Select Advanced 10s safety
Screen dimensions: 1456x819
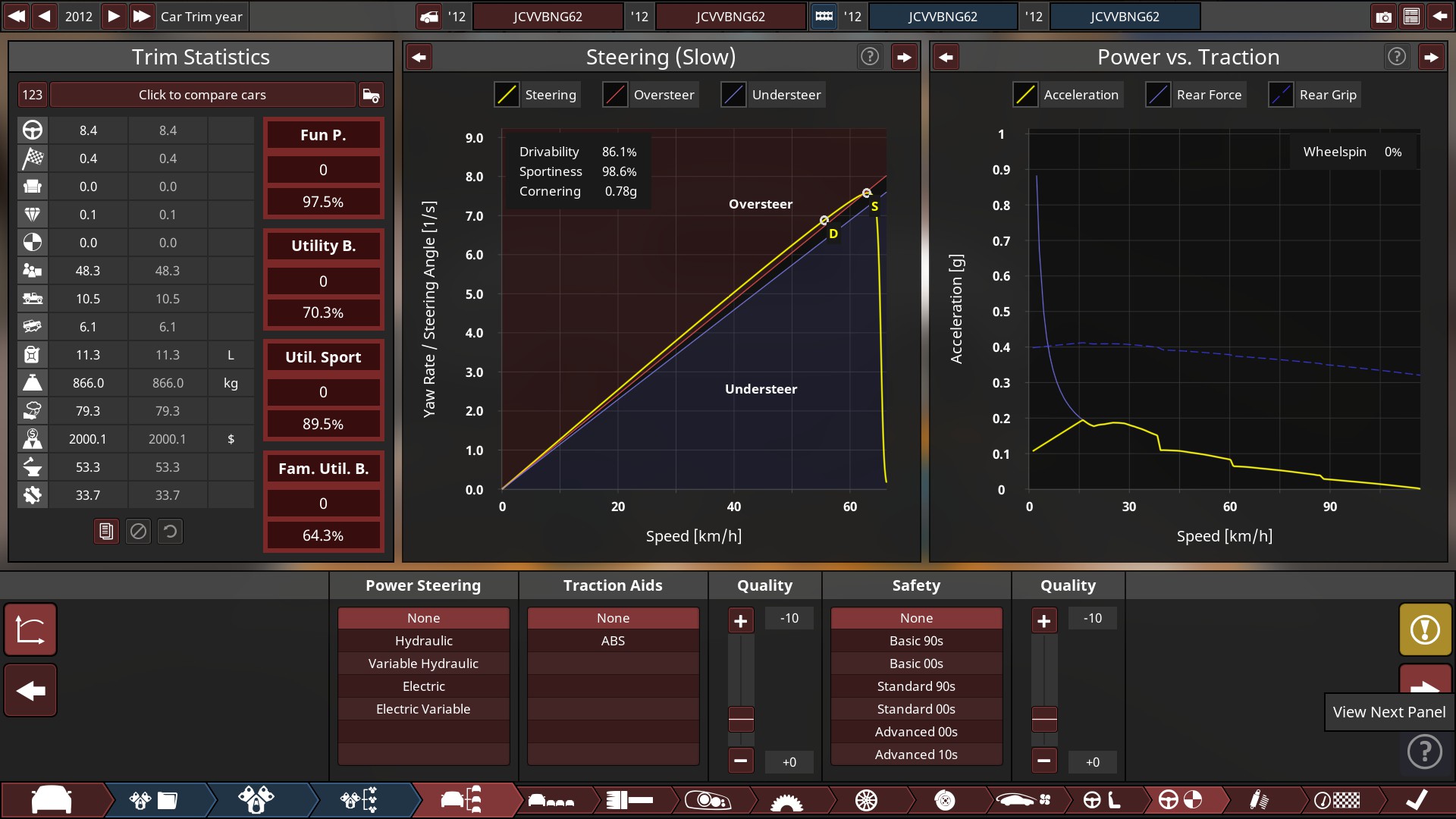(x=916, y=755)
